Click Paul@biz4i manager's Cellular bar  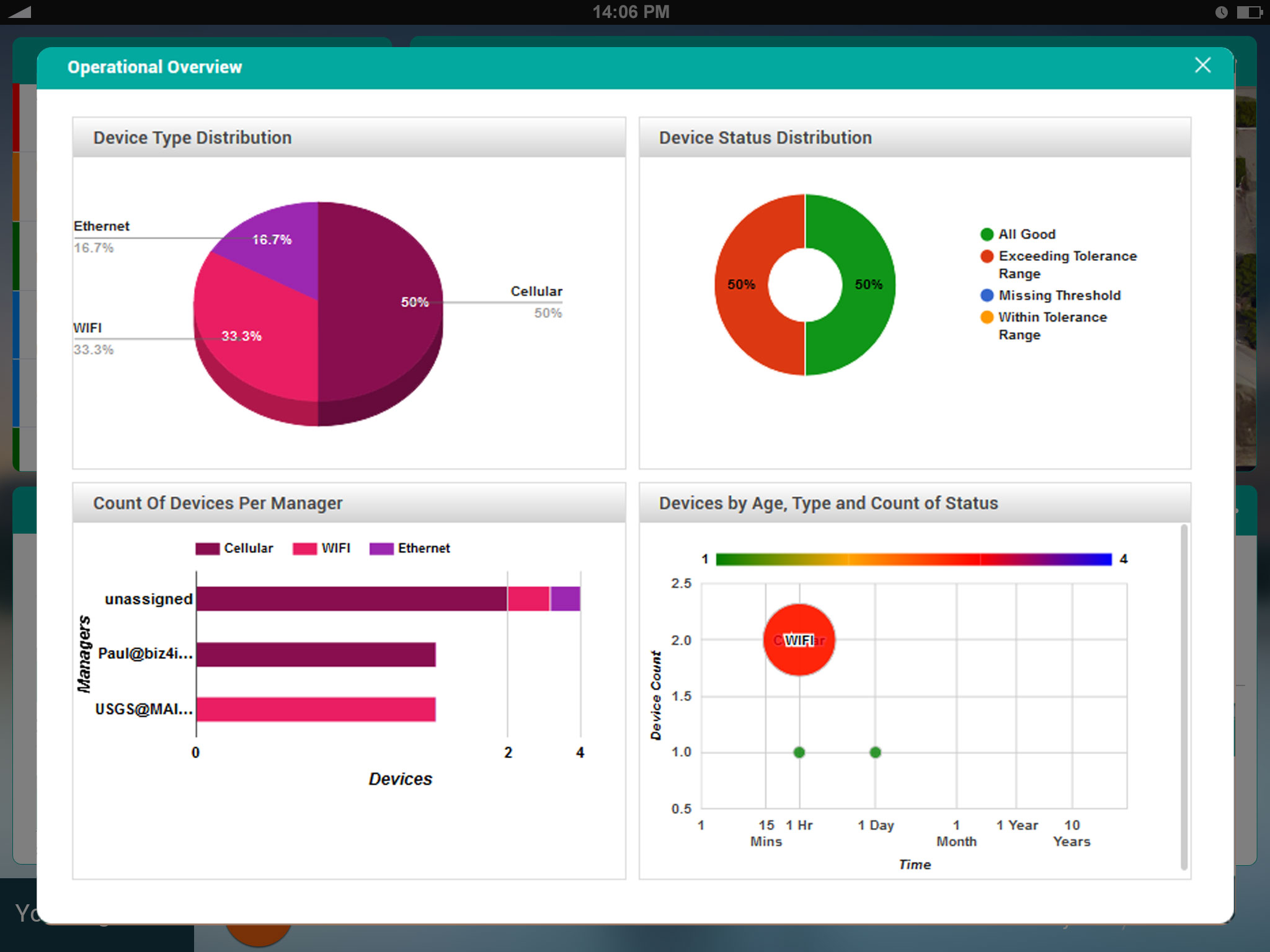[x=316, y=654]
